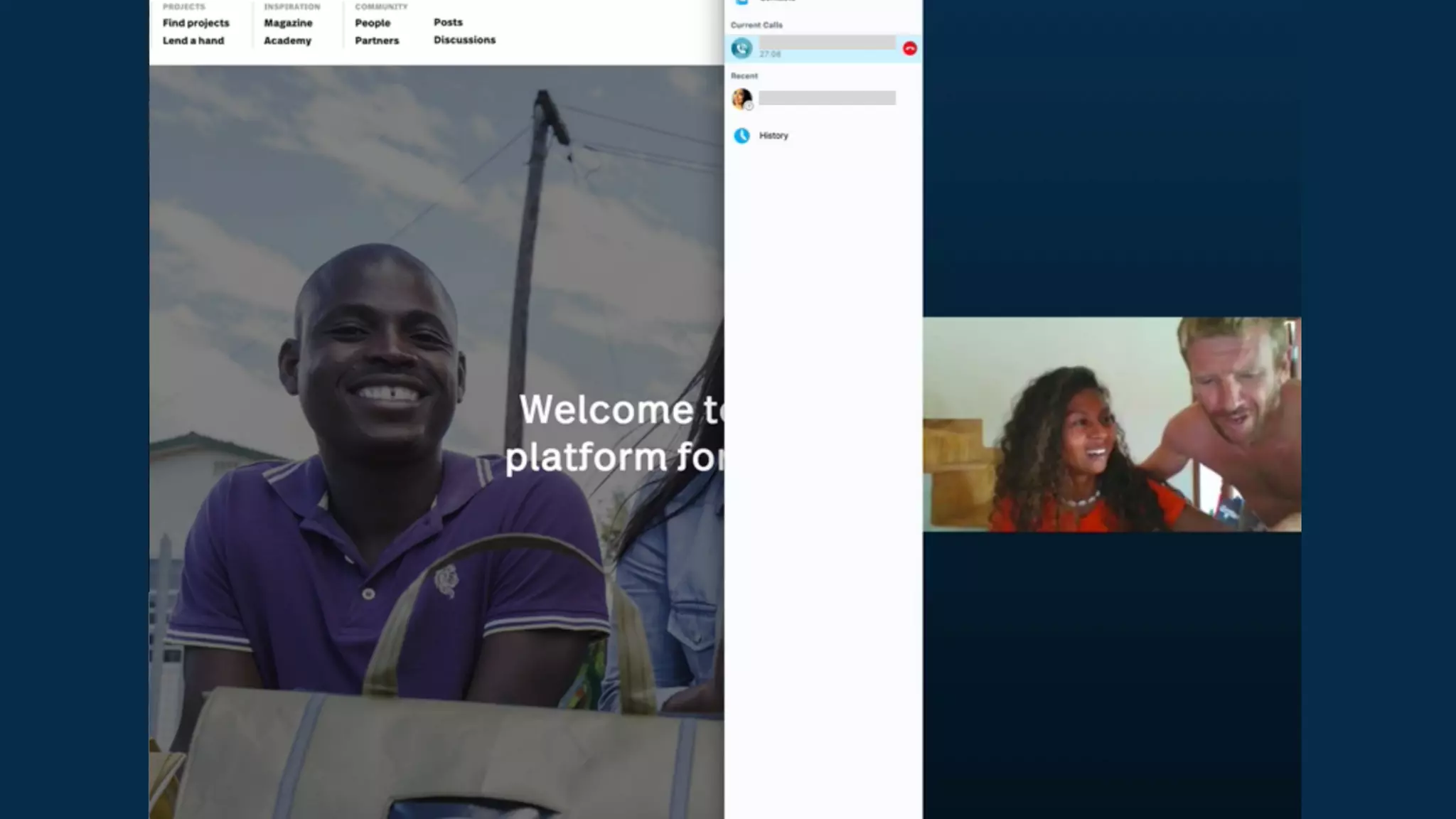
Task: Visit the Partners page
Action: tap(377, 41)
